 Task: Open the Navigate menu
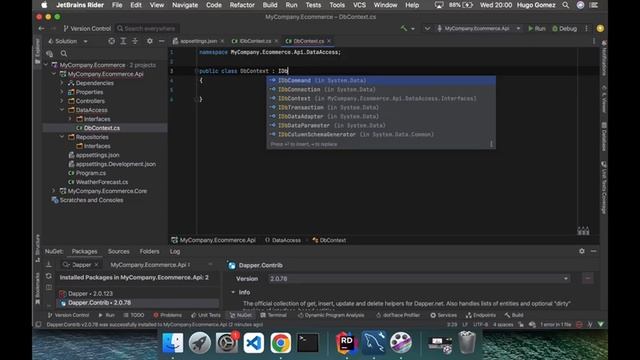185,5
